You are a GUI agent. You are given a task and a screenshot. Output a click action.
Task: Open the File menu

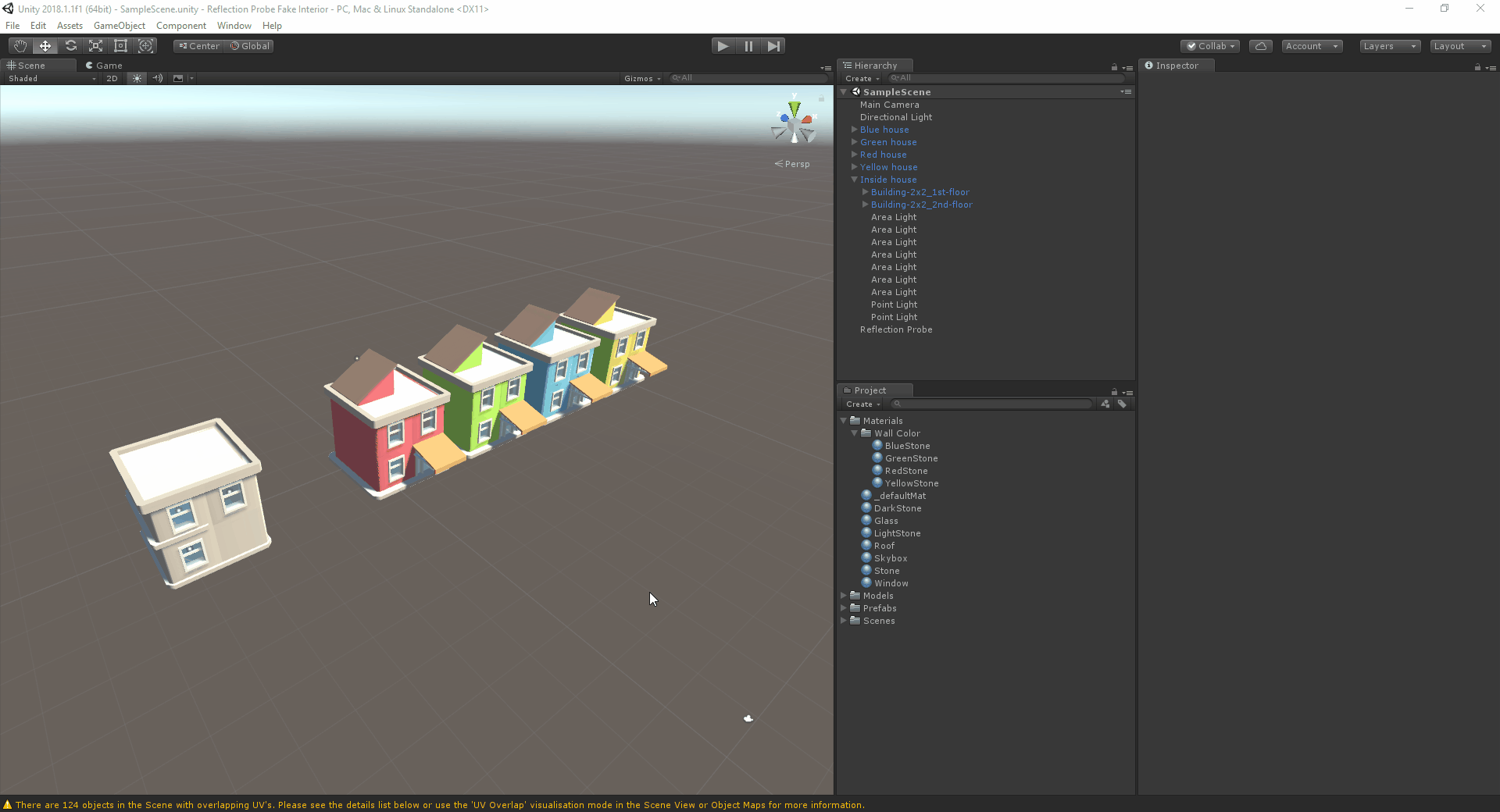click(x=12, y=26)
